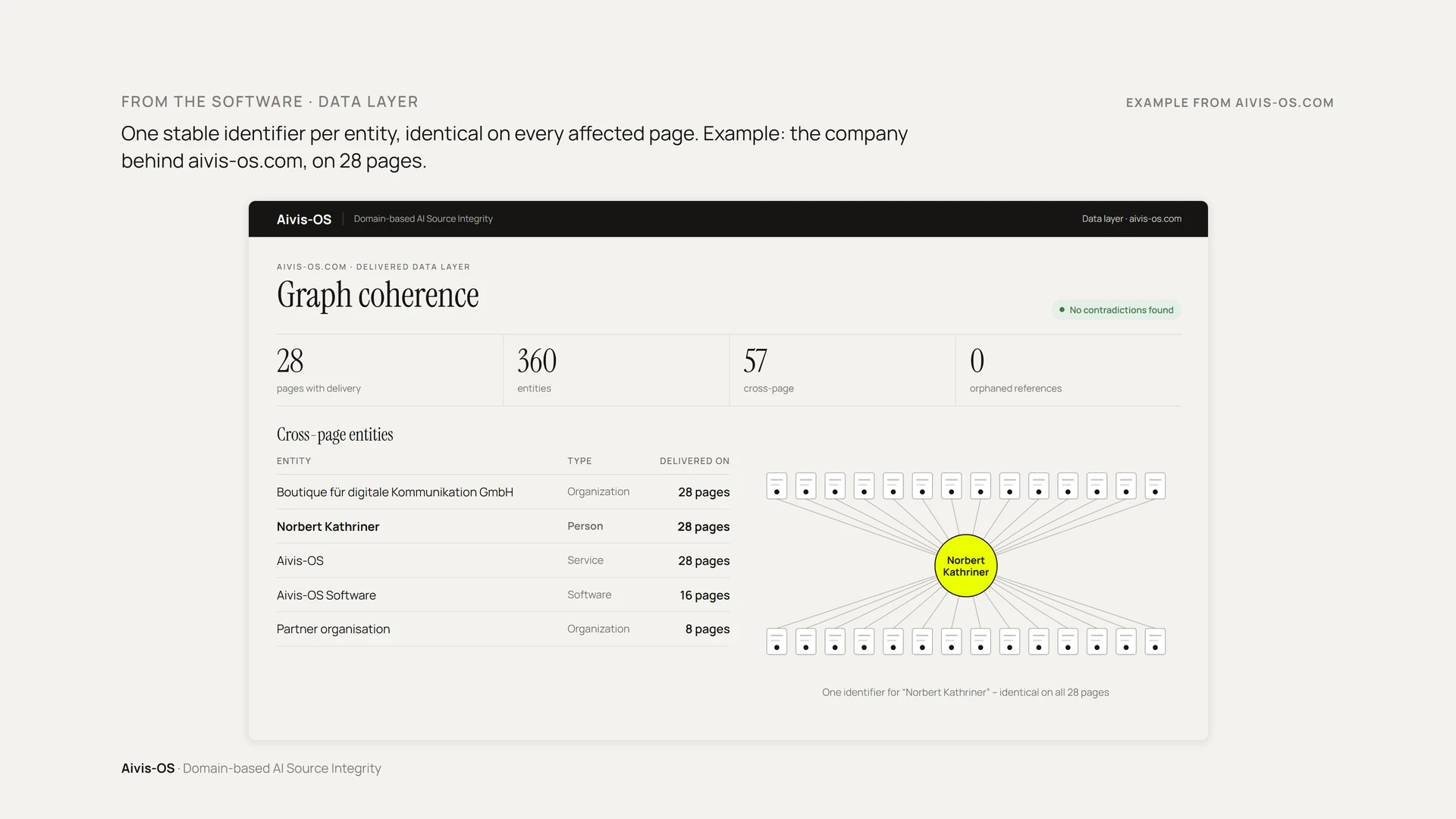1456x819 pixels.
Task: Sort by the TYPE column header
Action: [579, 461]
